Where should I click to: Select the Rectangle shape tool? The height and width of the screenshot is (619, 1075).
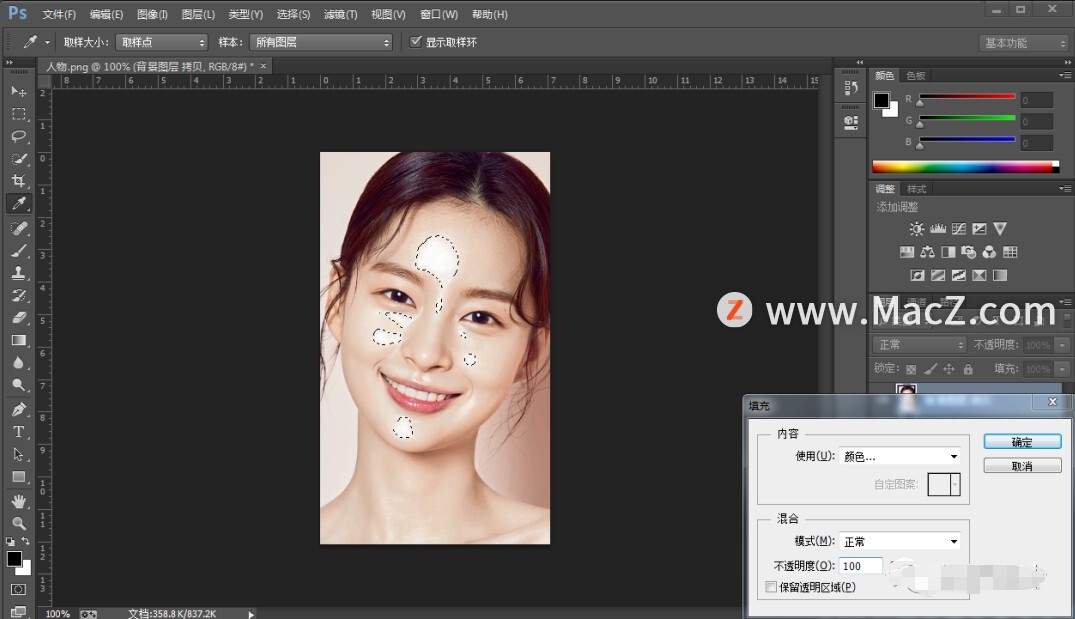19,477
